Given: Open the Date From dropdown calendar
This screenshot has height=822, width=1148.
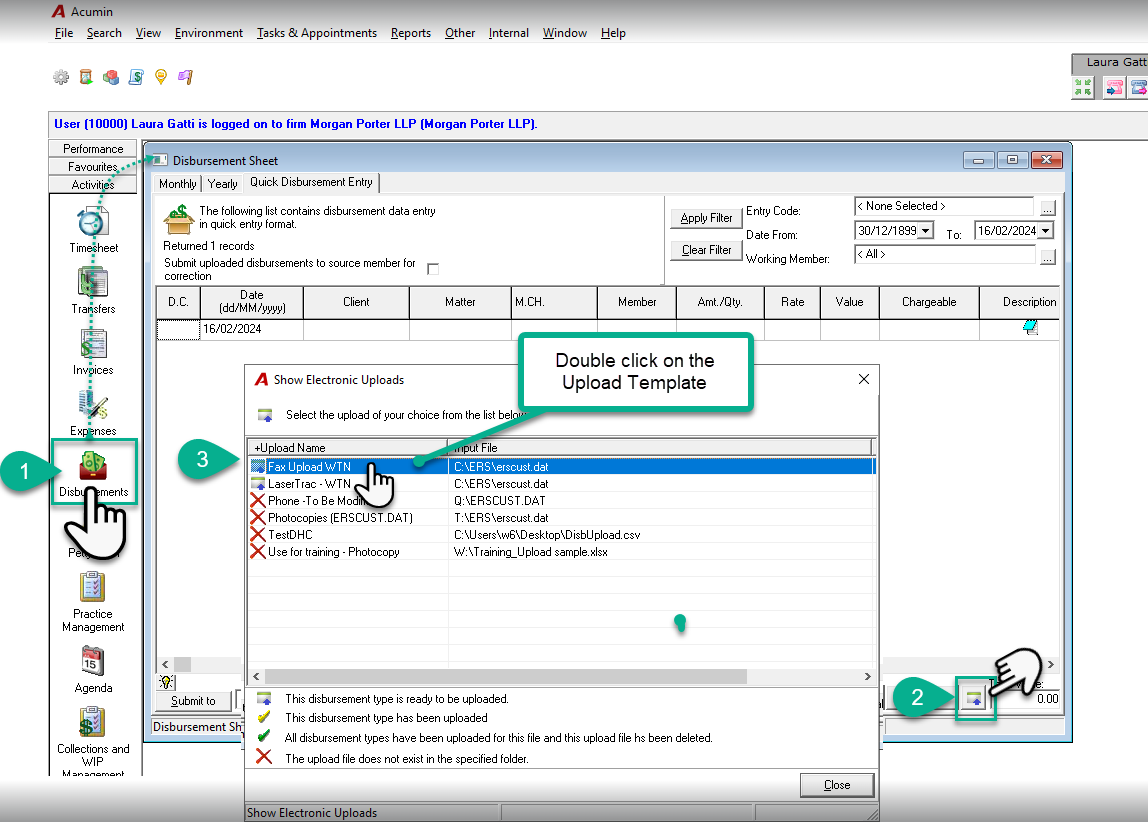Looking at the screenshot, I should [x=926, y=231].
